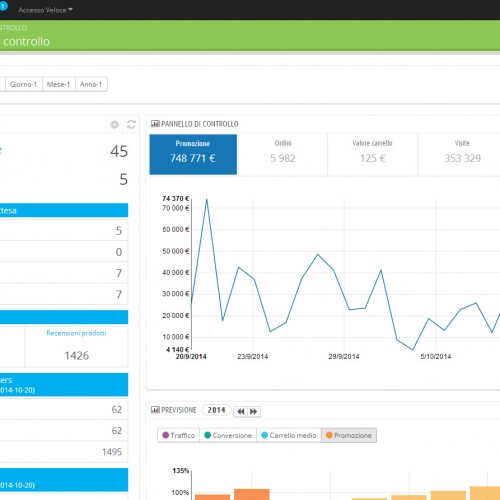This screenshot has height=500, width=500.
Task: Toggle the Carrello medio forecast series
Action: pyautogui.click(x=289, y=435)
